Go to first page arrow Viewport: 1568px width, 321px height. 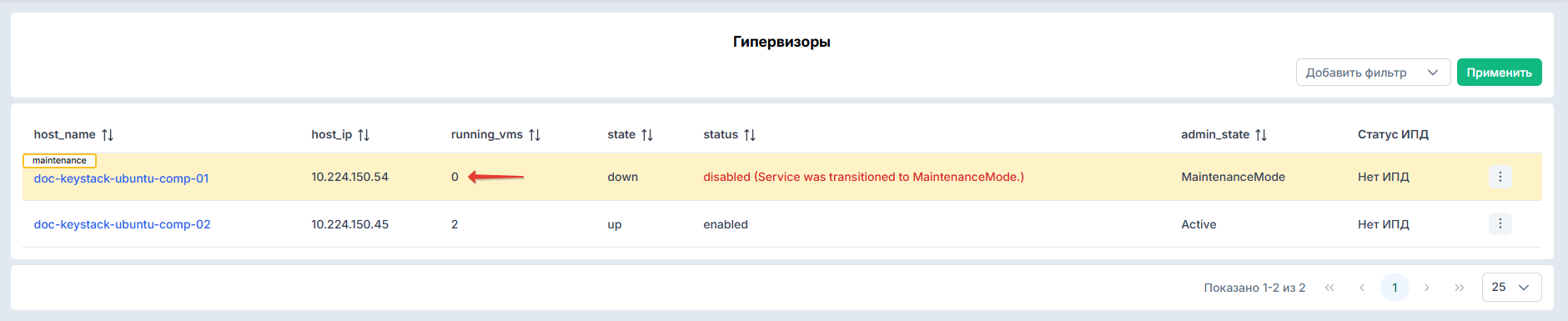(x=1329, y=288)
